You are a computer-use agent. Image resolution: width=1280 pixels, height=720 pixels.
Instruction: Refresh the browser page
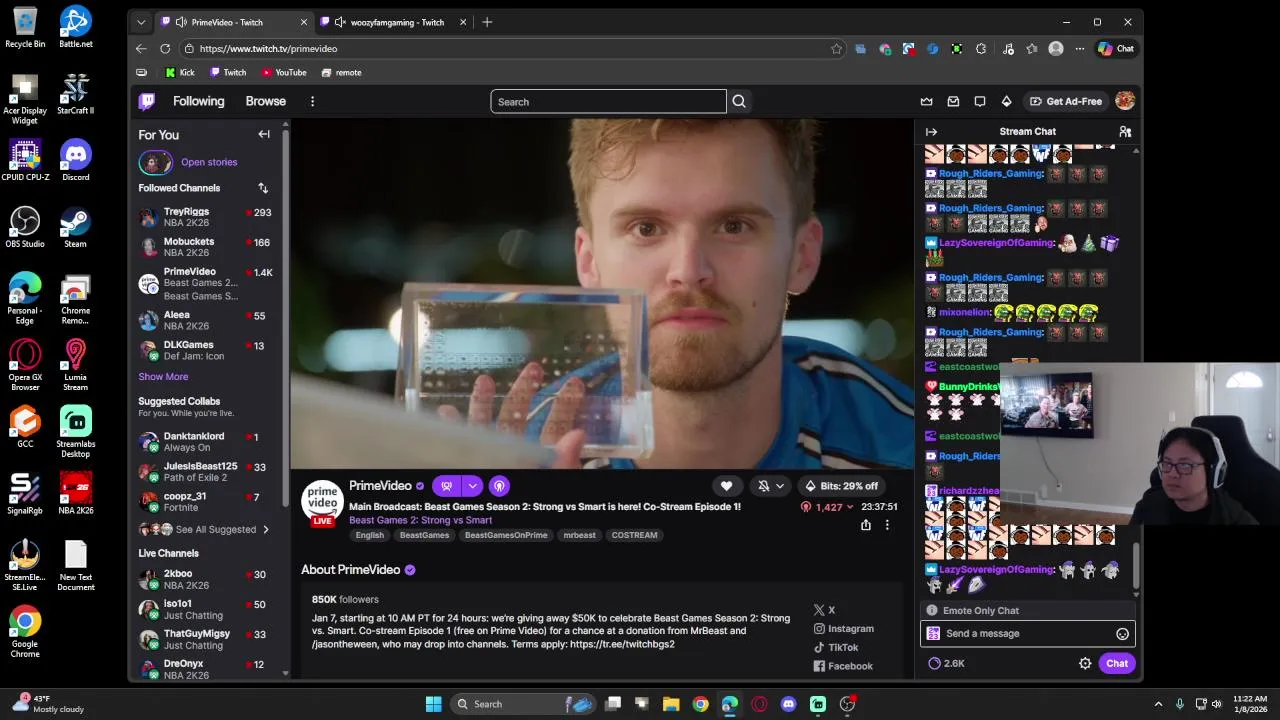tap(165, 48)
